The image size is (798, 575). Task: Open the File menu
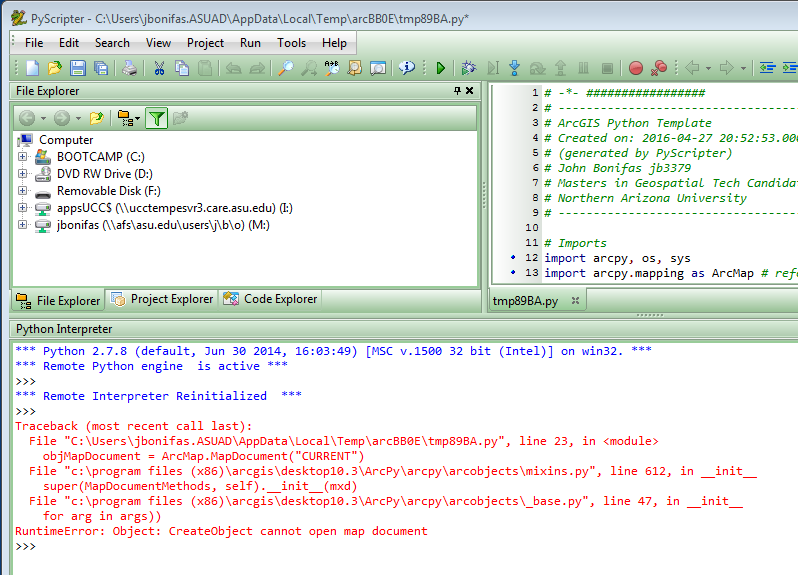click(x=34, y=43)
